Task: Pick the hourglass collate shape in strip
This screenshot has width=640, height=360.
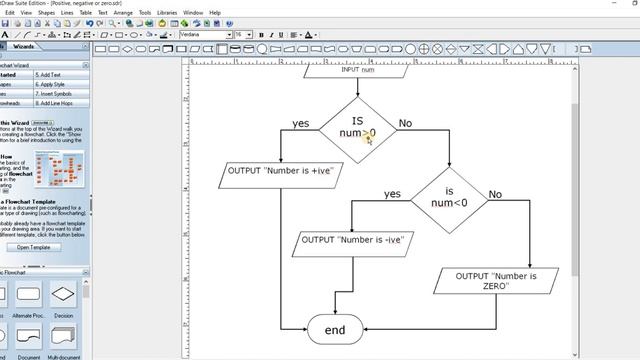Action: point(478,49)
